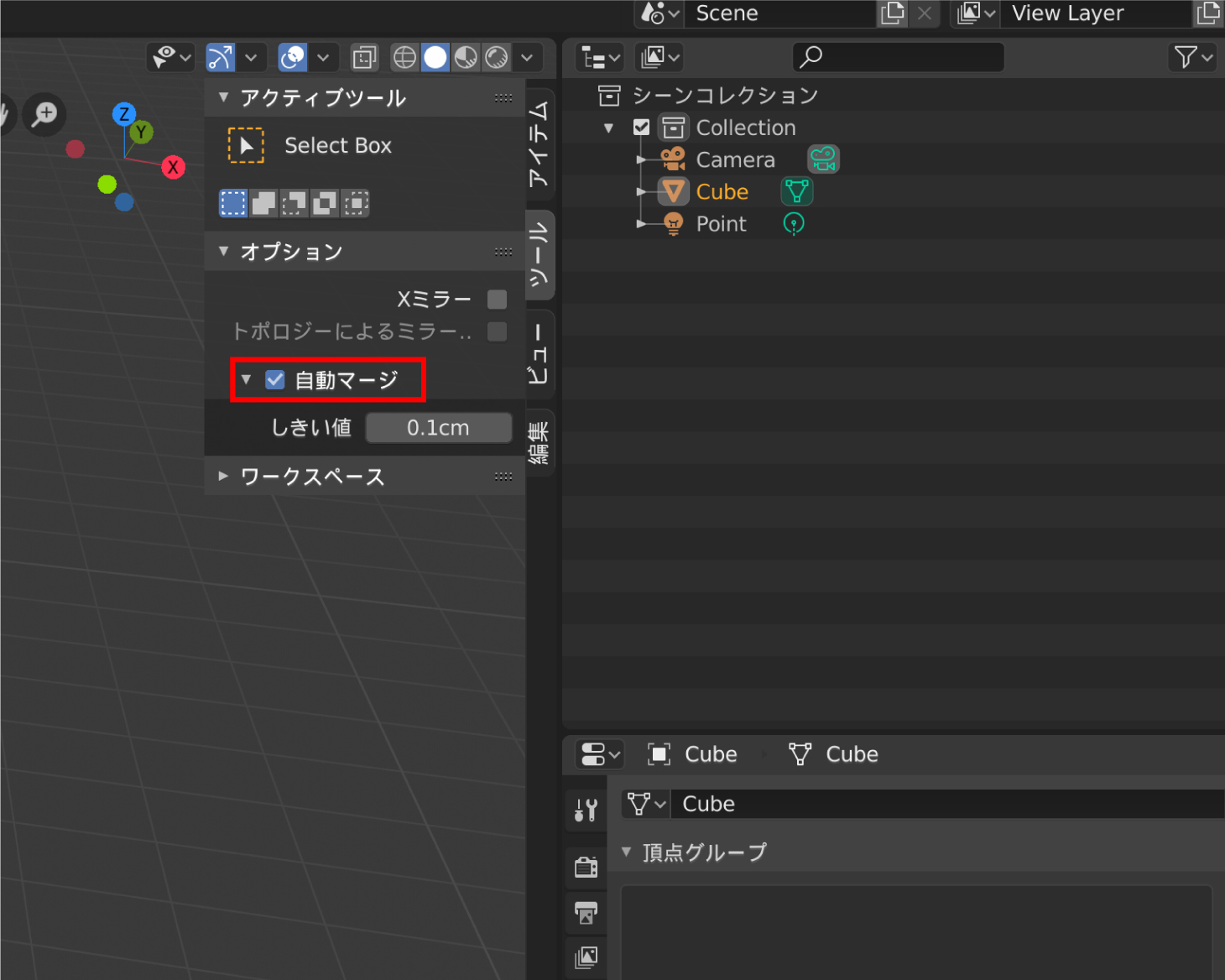Choose the extend selection mode
This screenshot has width=1225, height=980.
pos(263,203)
